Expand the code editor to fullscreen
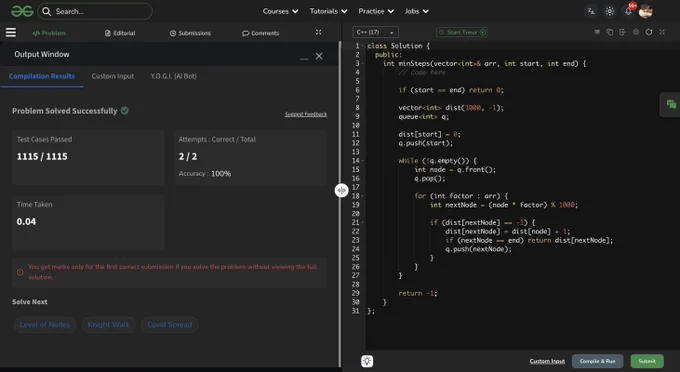 pyautogui.click(x=662, y=32)
